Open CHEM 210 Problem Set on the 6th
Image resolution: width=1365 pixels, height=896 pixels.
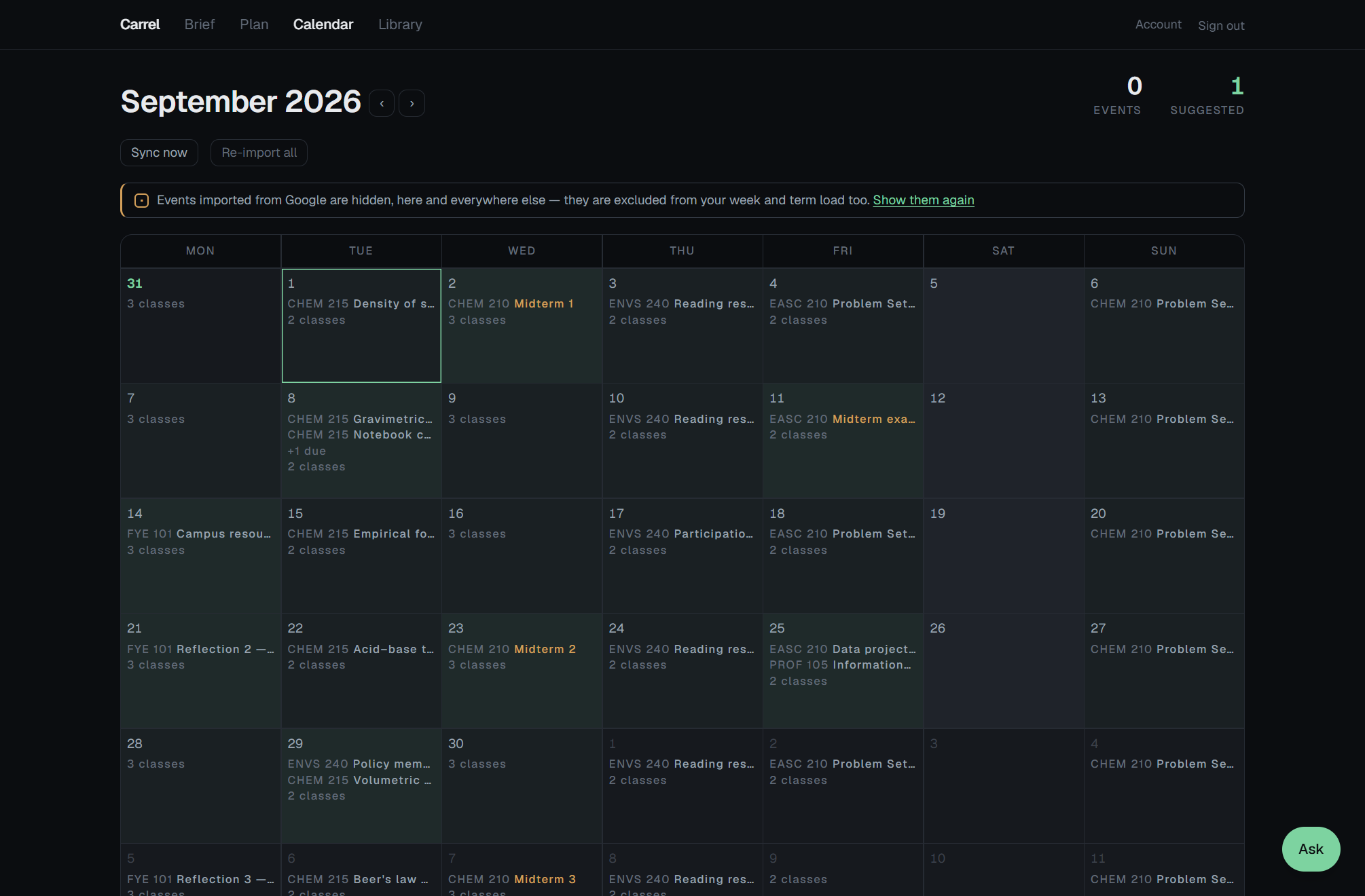[x=1163, y=303]
